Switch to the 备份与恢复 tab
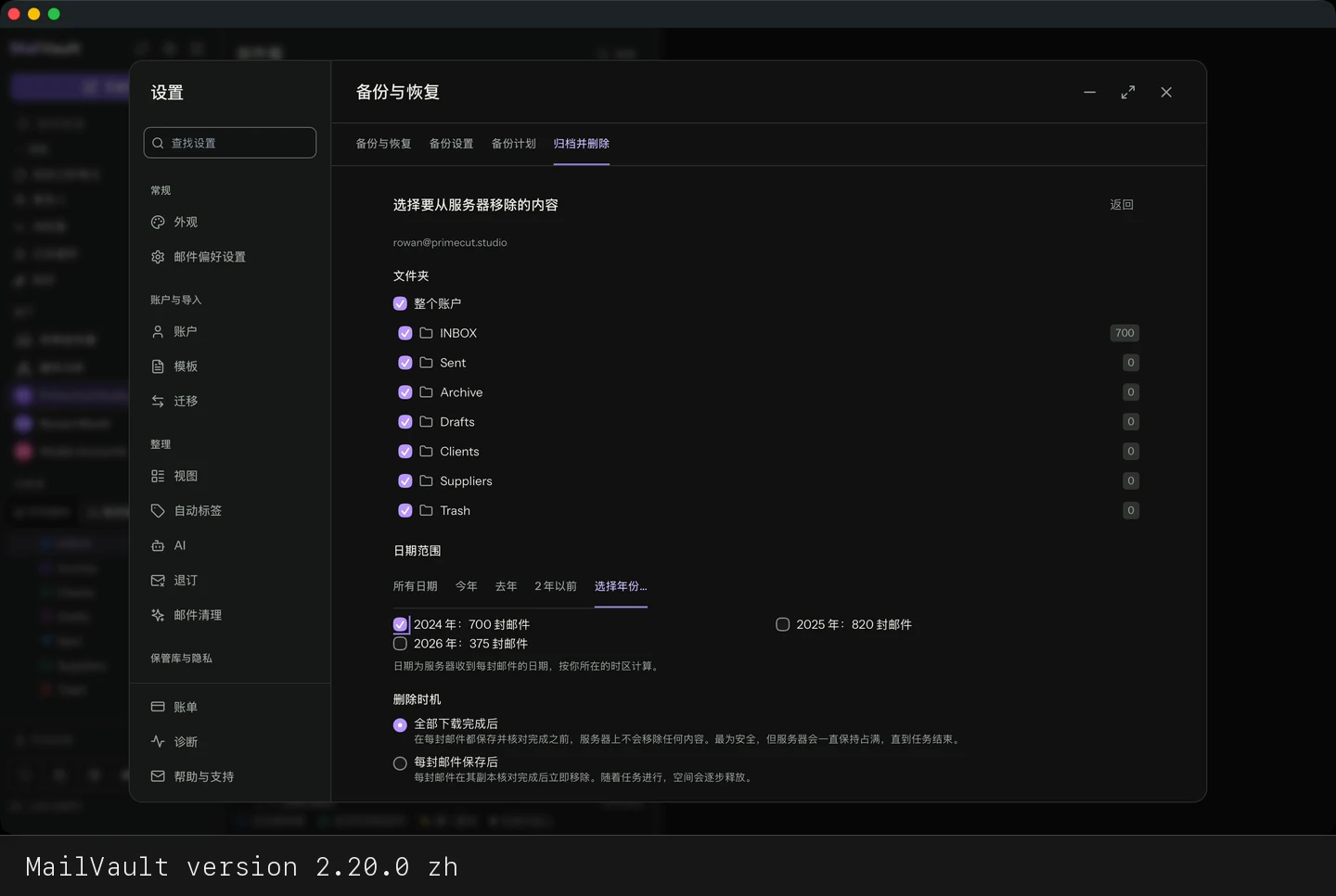This screenshot has height=896, width=1336. click(x=383, y=144)
